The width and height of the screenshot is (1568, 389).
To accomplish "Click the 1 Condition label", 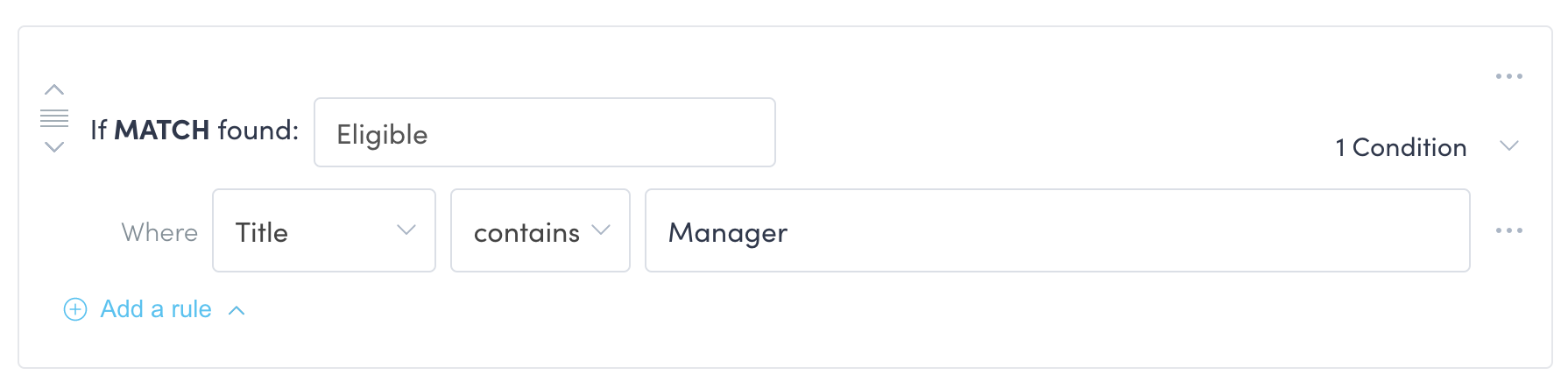I will 1400,147.
